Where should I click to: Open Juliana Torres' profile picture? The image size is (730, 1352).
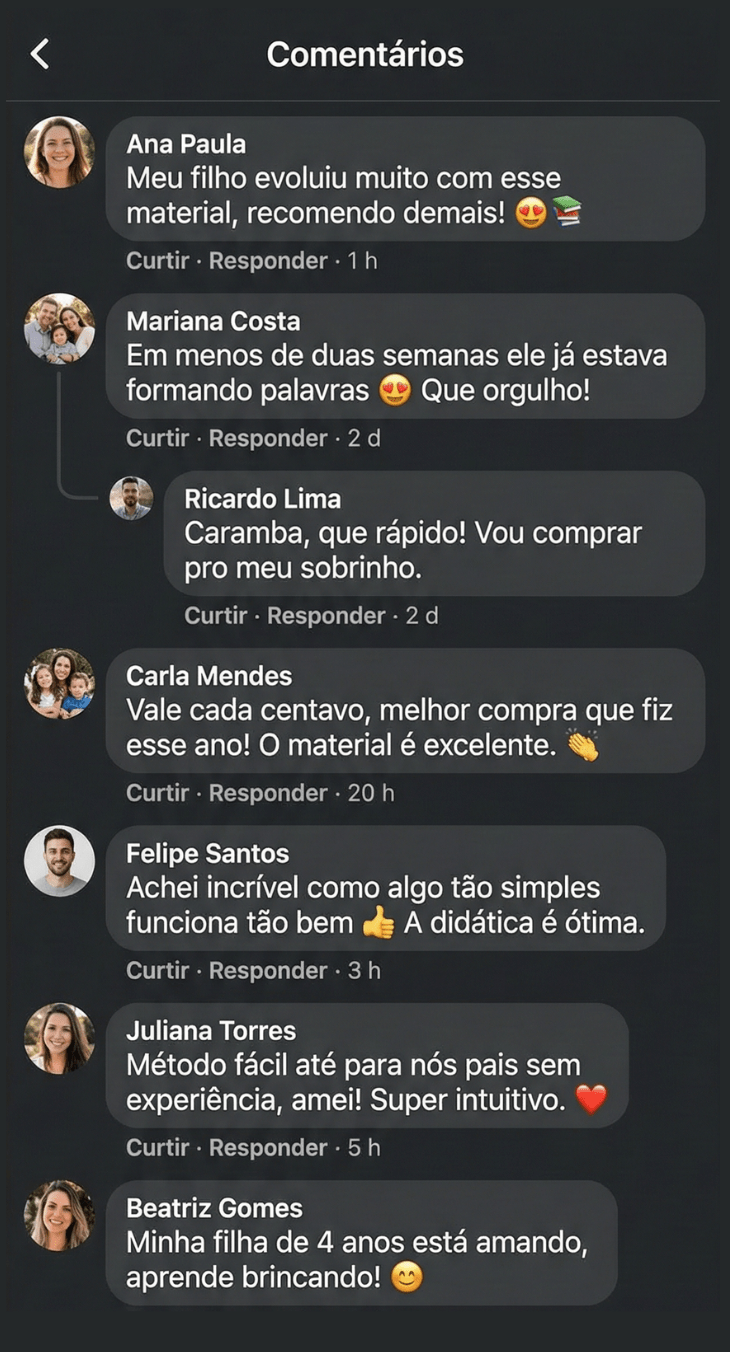(x=59, y=1038)
